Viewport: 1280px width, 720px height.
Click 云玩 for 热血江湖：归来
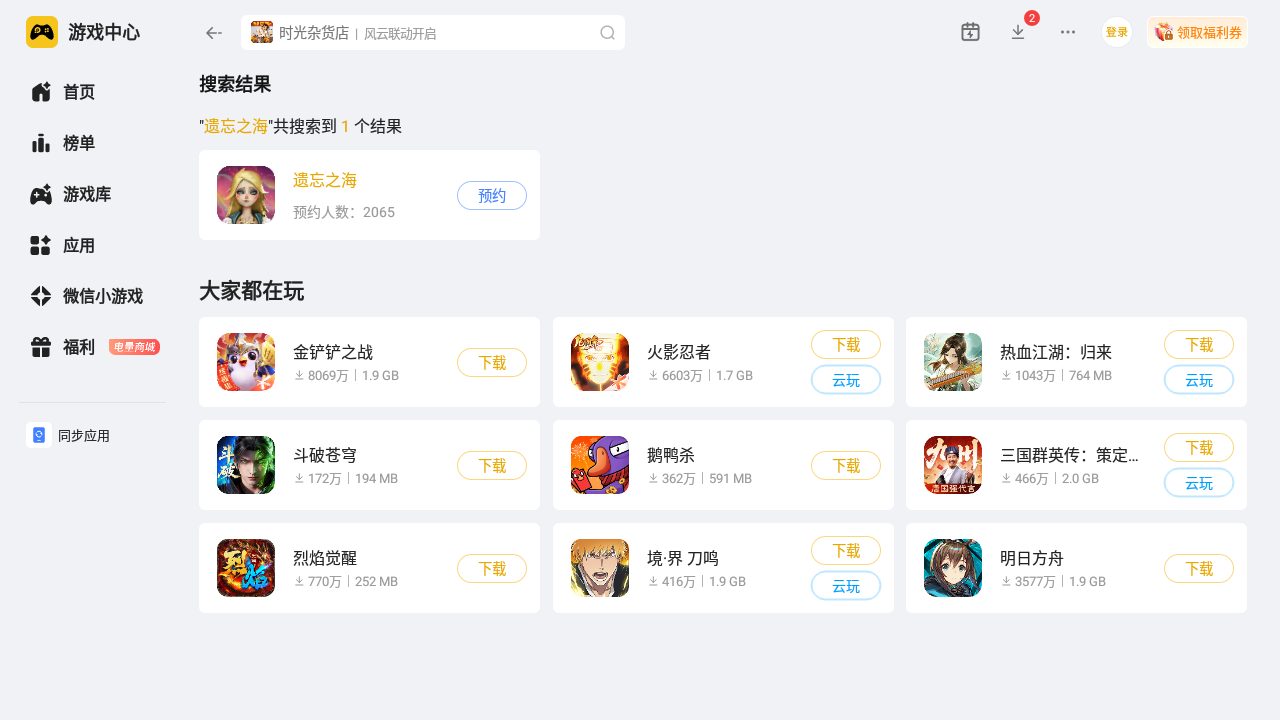pos(1199,380)
